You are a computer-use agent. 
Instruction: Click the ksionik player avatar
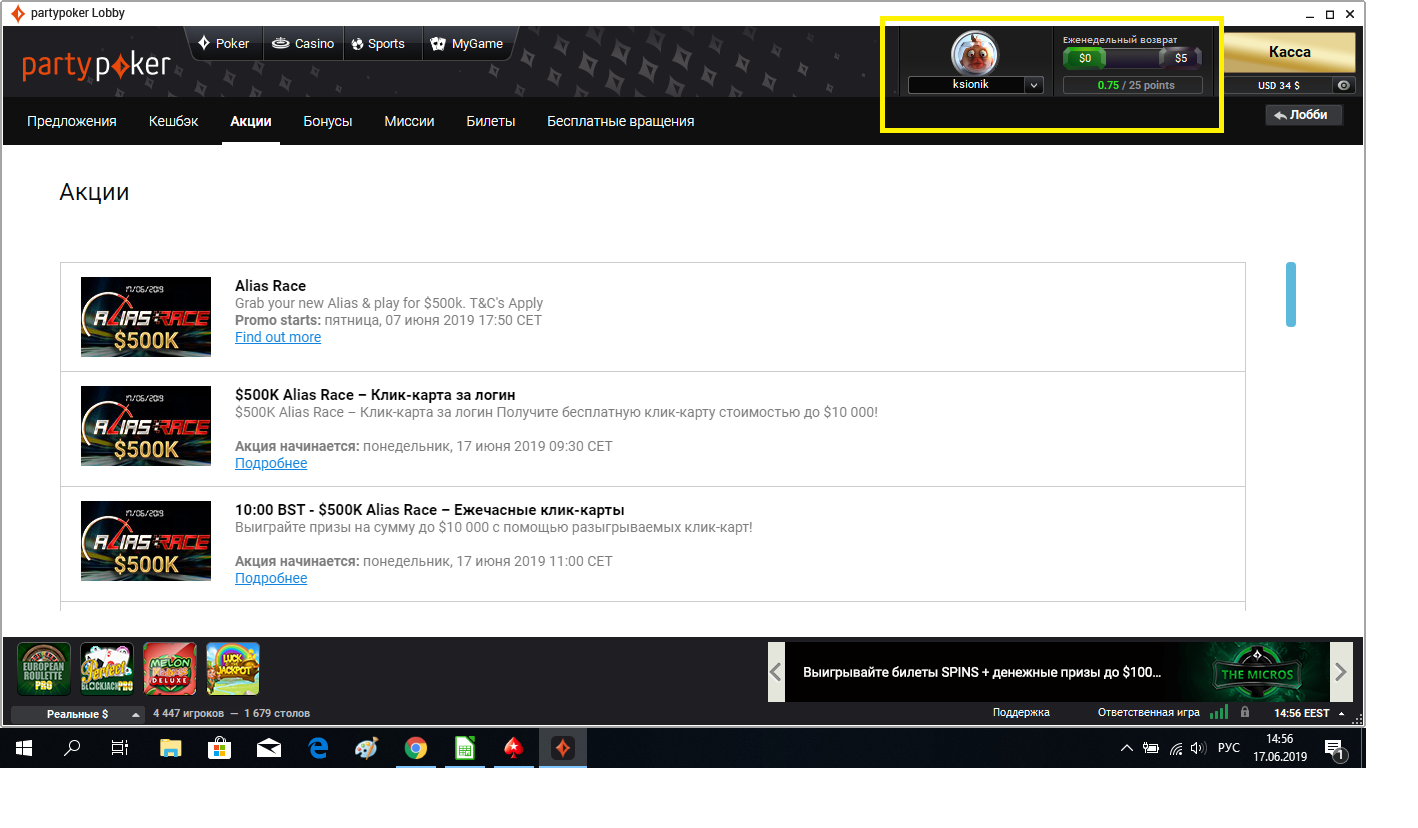(976, 53)
